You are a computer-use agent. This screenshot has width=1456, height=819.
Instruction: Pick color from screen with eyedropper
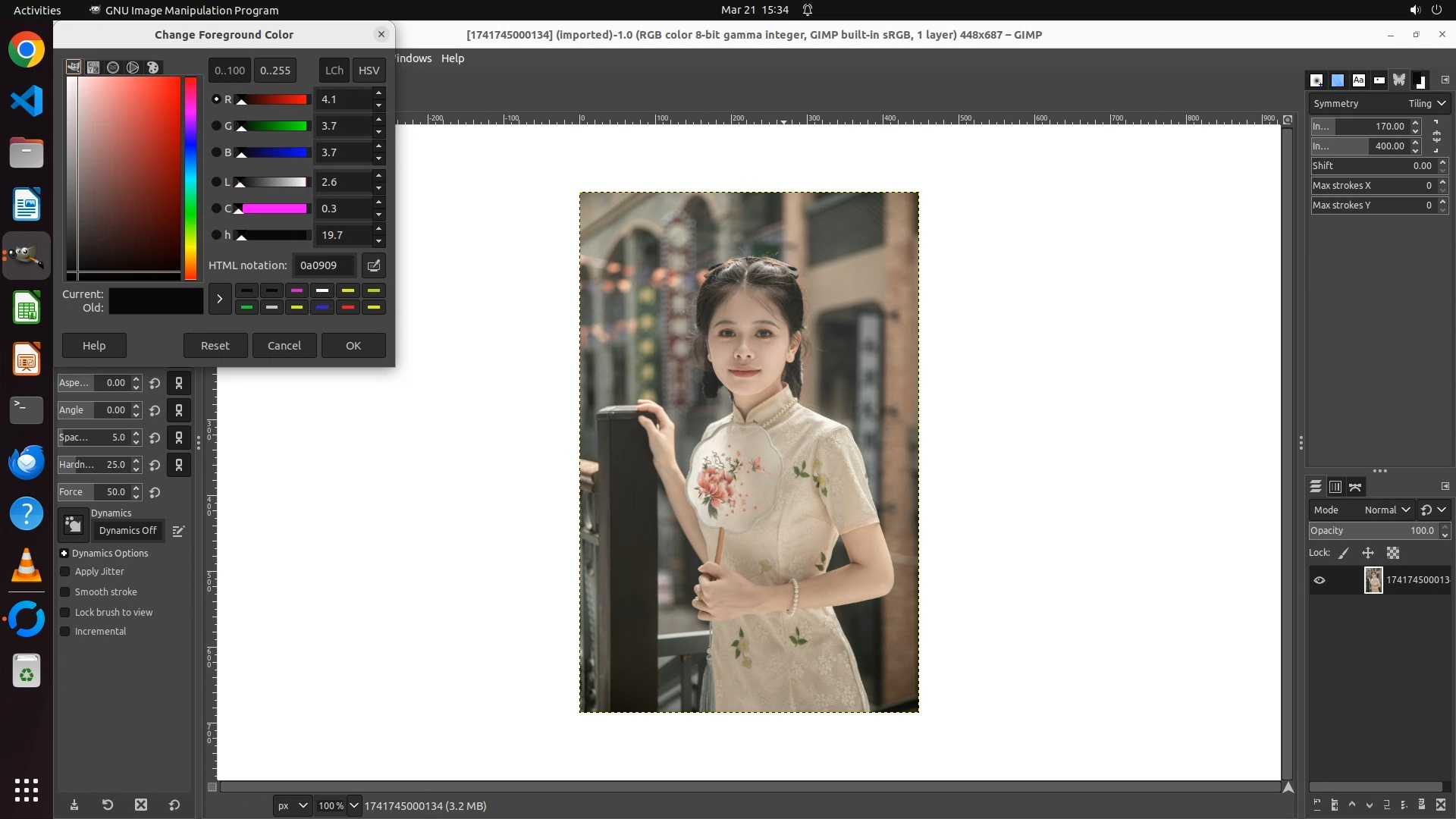[374, 265]
